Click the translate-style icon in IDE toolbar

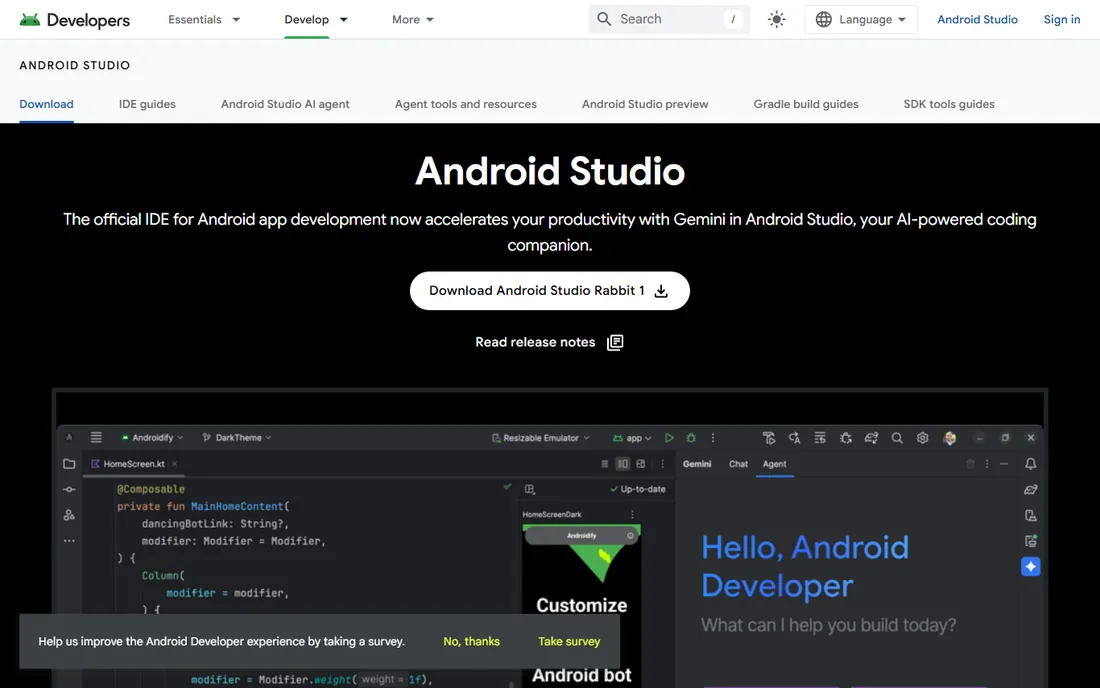pyautogui.click(x=794, y=438)
